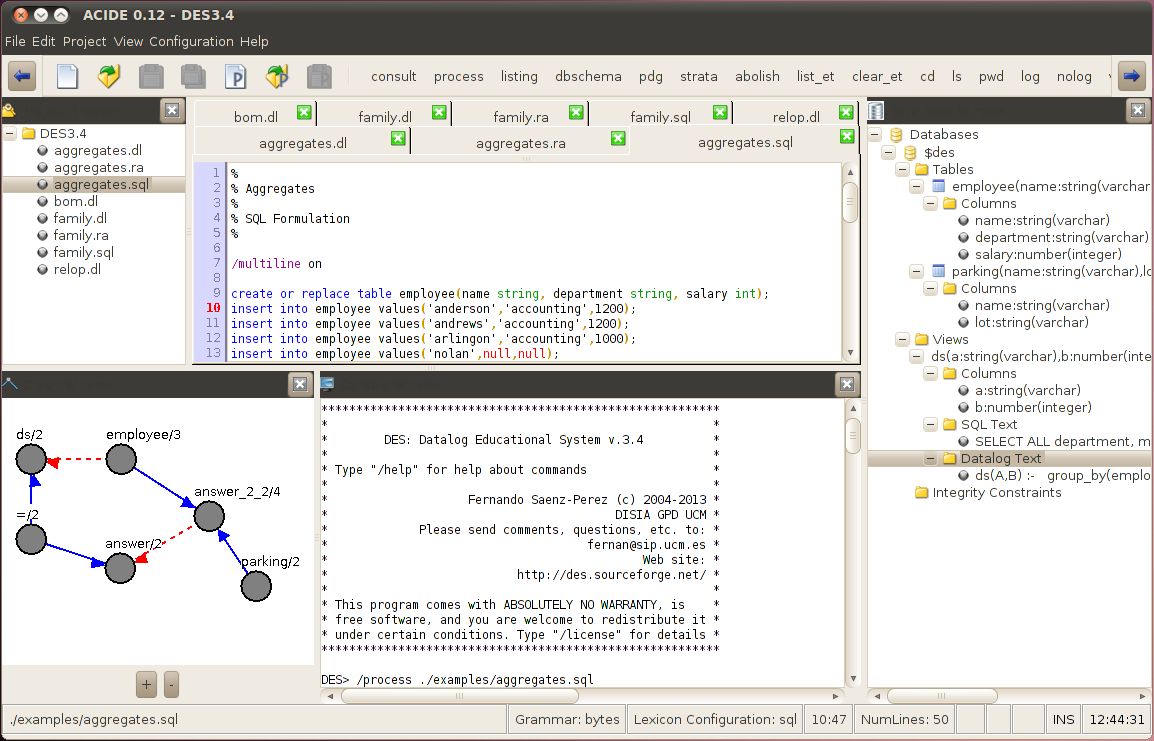Close the console panel
The image size is (1154, 741).
[x=847, y=383]
